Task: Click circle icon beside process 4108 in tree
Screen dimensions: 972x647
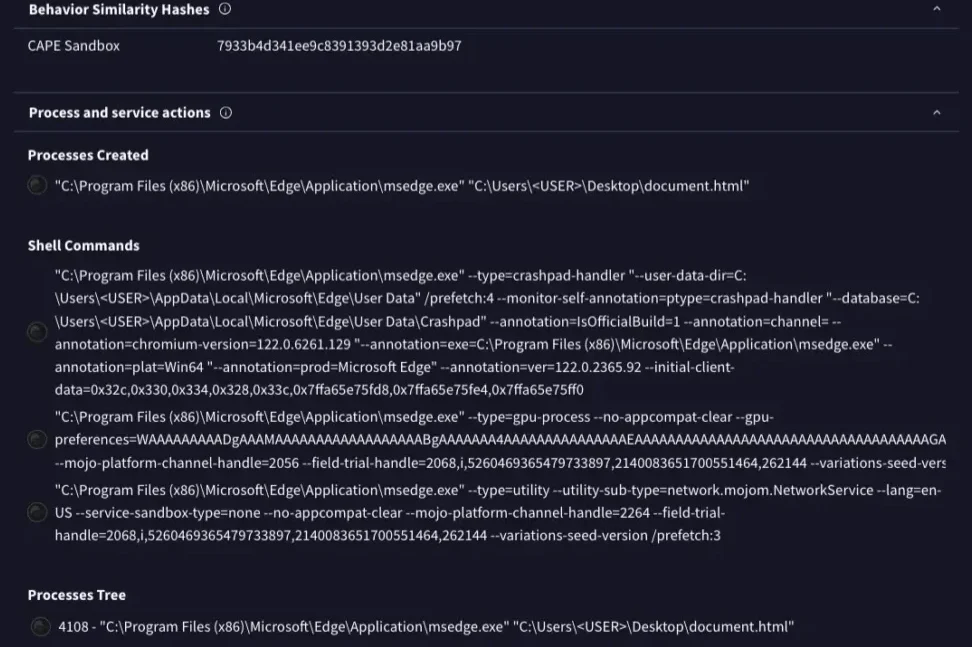Action: (x=40, y=627)
